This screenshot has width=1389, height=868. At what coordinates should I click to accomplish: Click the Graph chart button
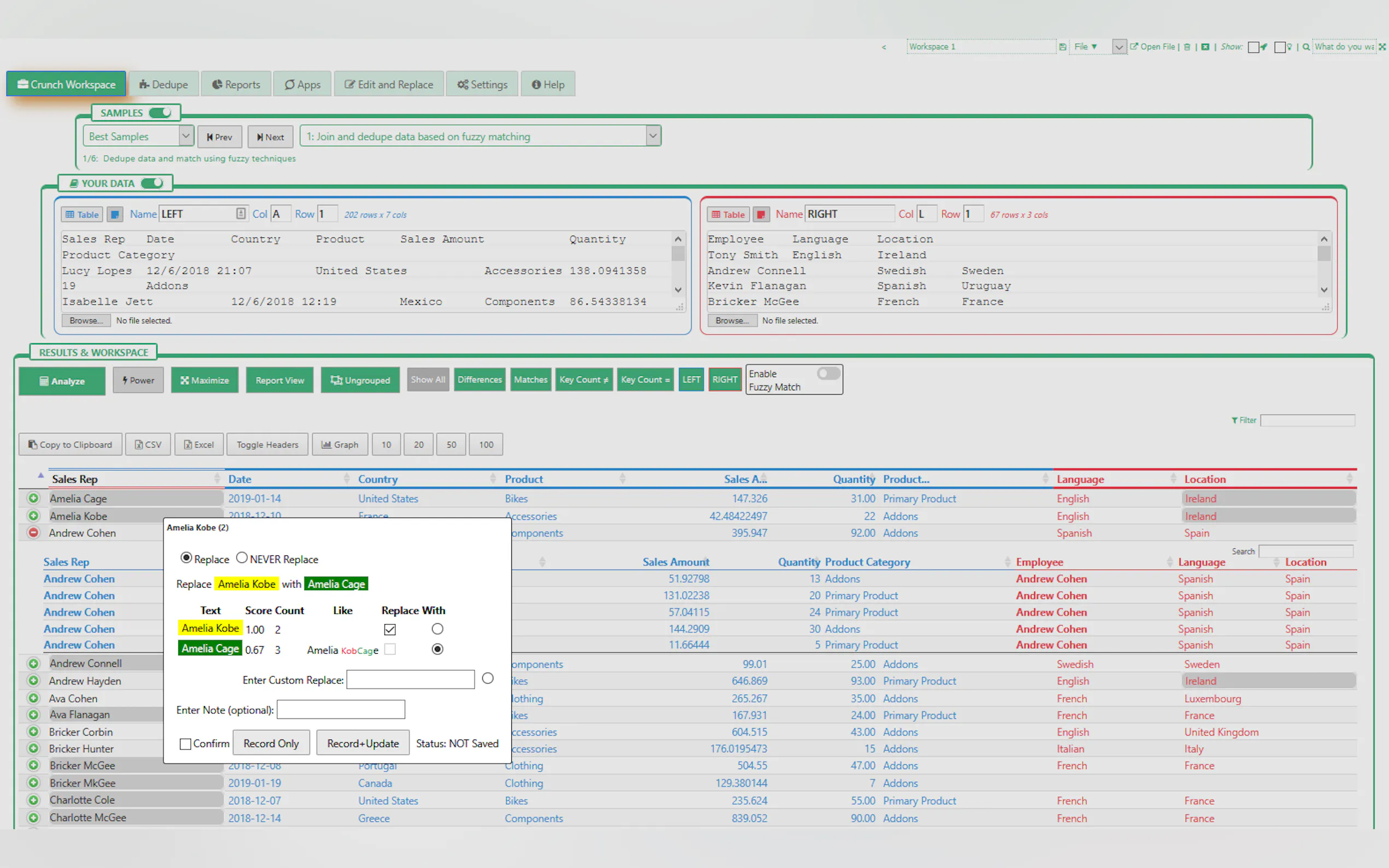click(x=340, y=444)
